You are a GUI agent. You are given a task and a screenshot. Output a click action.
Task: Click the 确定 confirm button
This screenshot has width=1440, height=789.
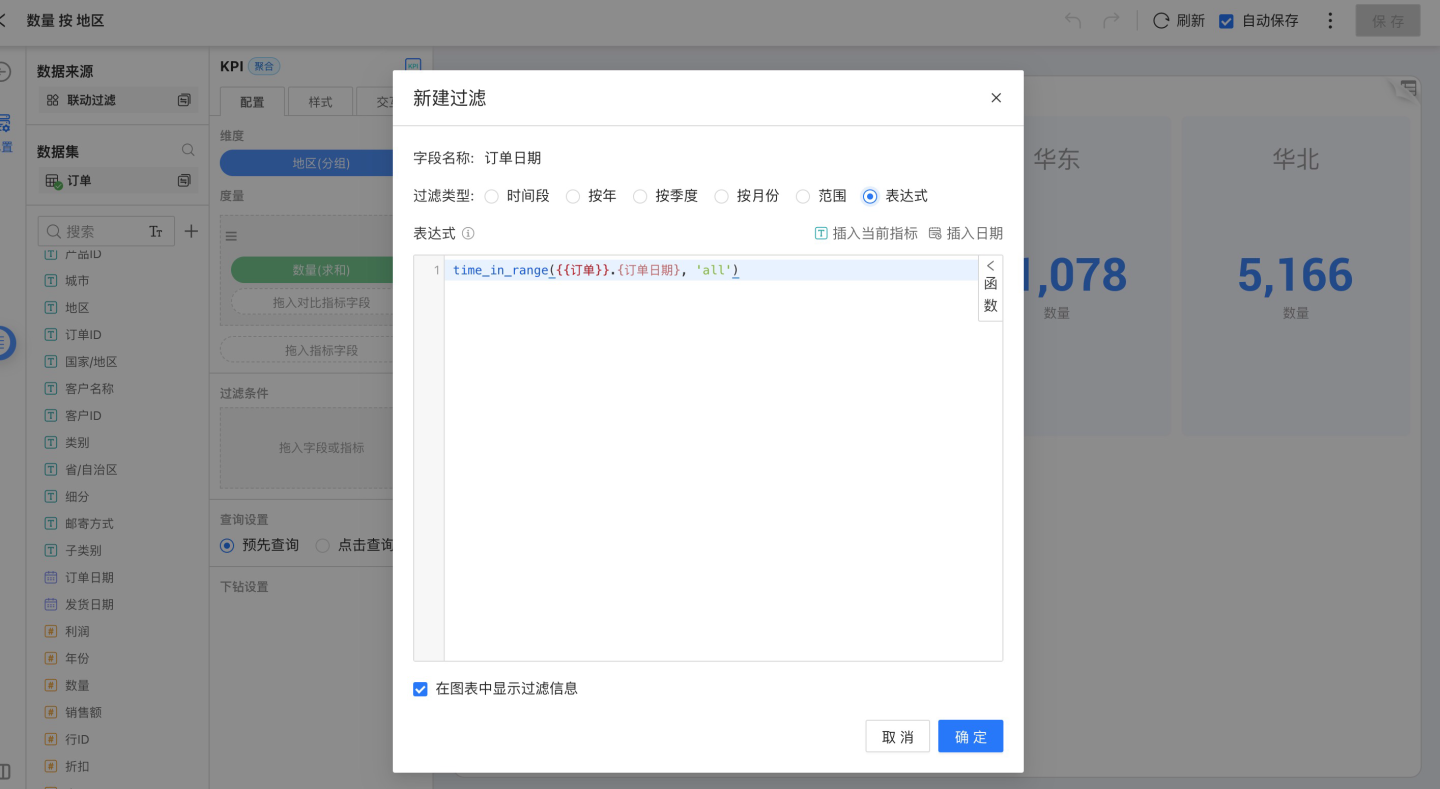970,737
